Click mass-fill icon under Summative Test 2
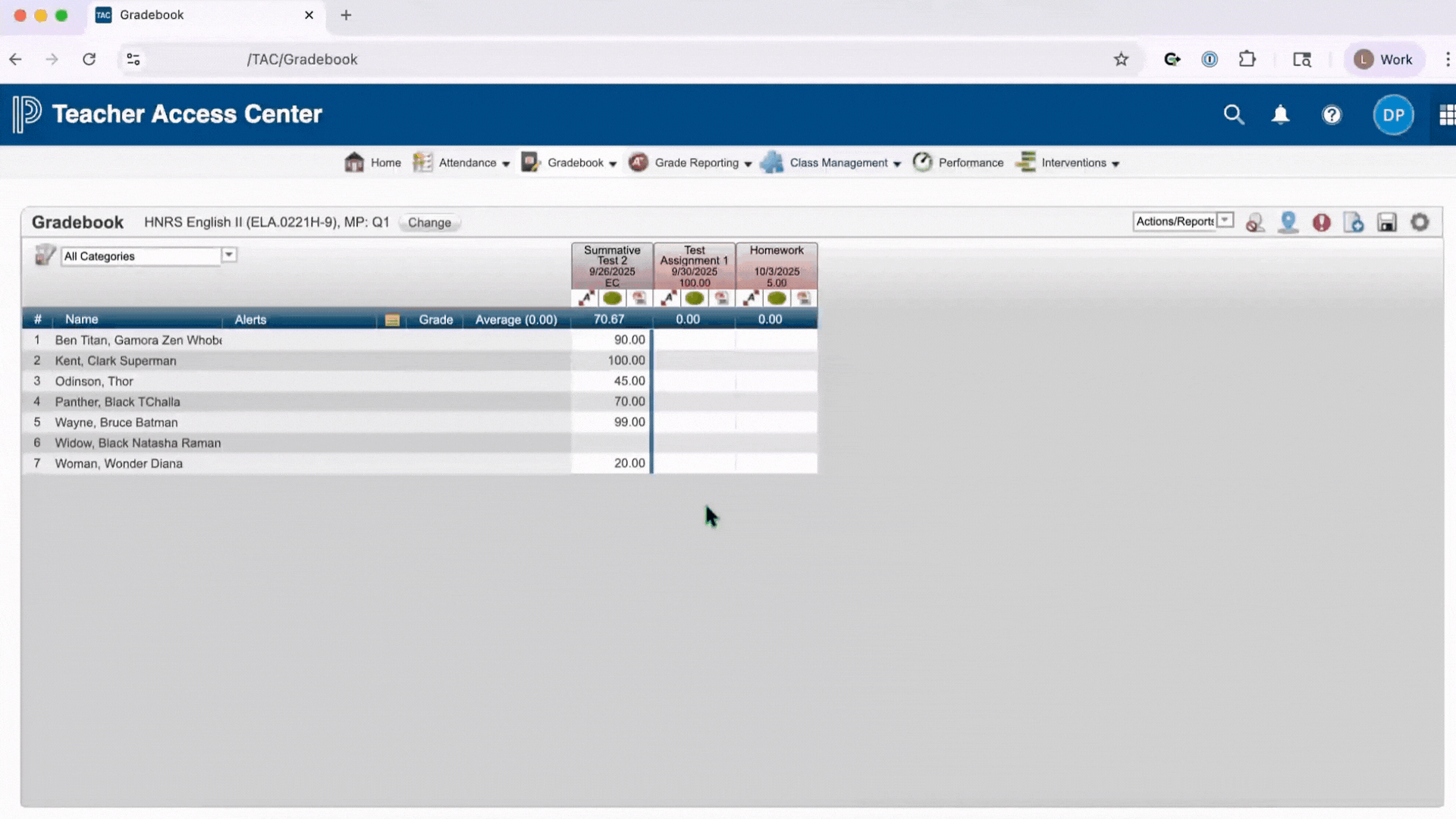Viewport: 1456px width, 819px height. (x=586, y=299)
